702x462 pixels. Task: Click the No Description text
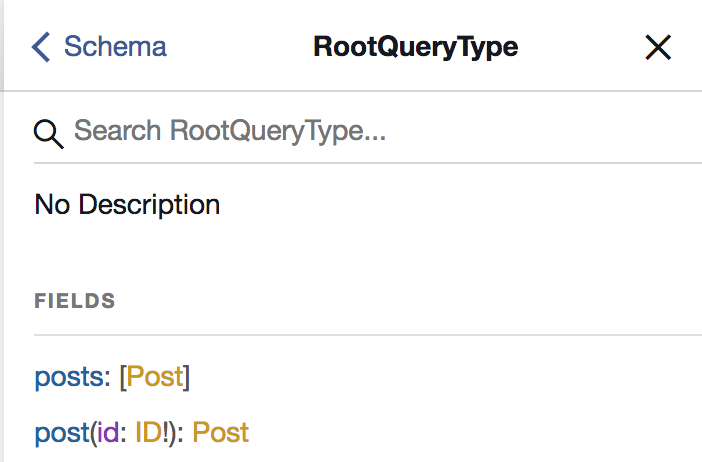127,205
